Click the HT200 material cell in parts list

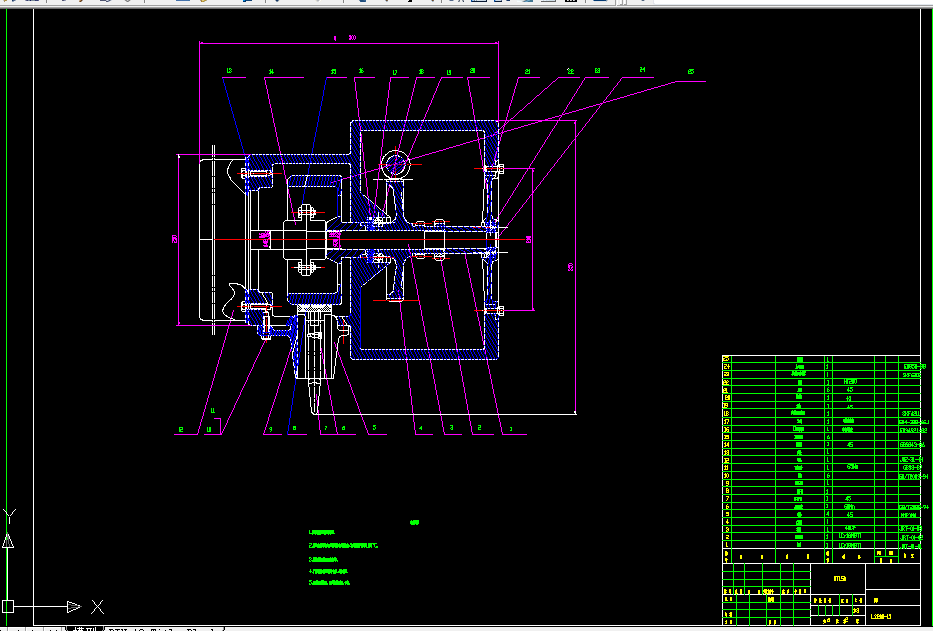850,382
